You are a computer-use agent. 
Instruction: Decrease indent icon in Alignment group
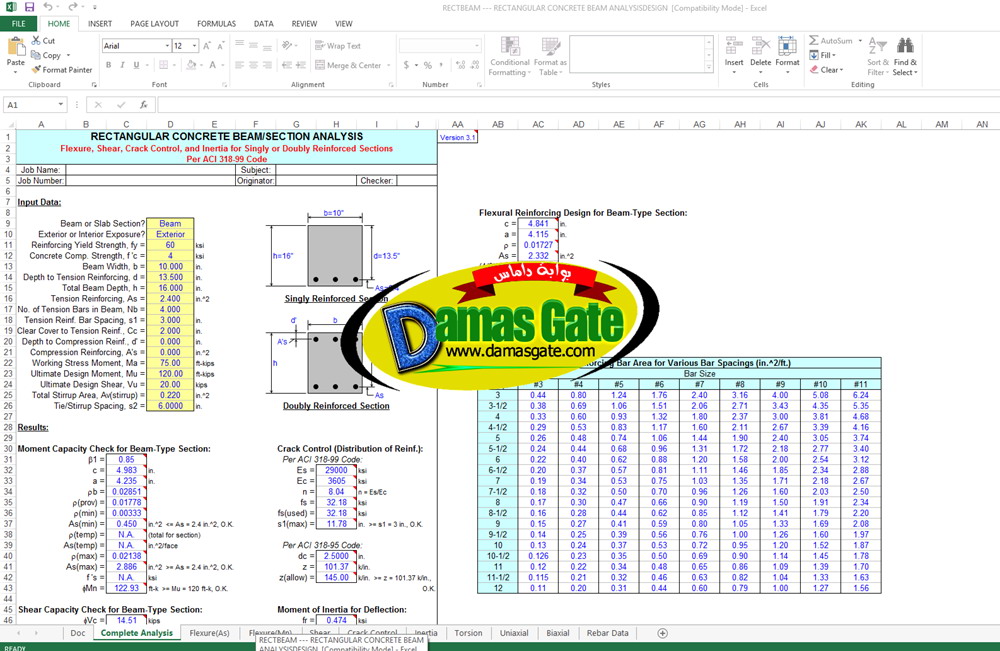coord(286,65)
